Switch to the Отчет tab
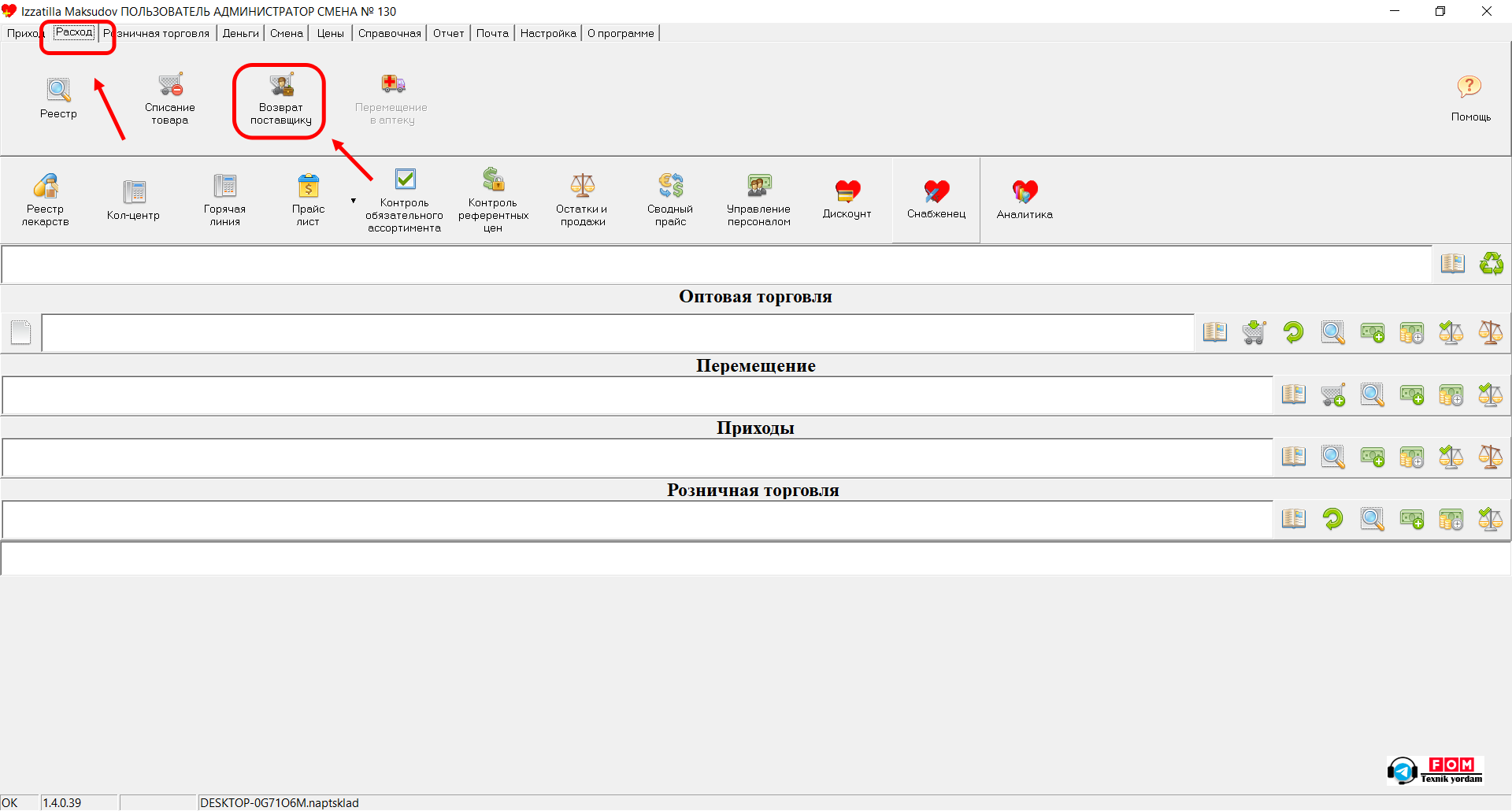1512x811 pixels. (449, 33)
